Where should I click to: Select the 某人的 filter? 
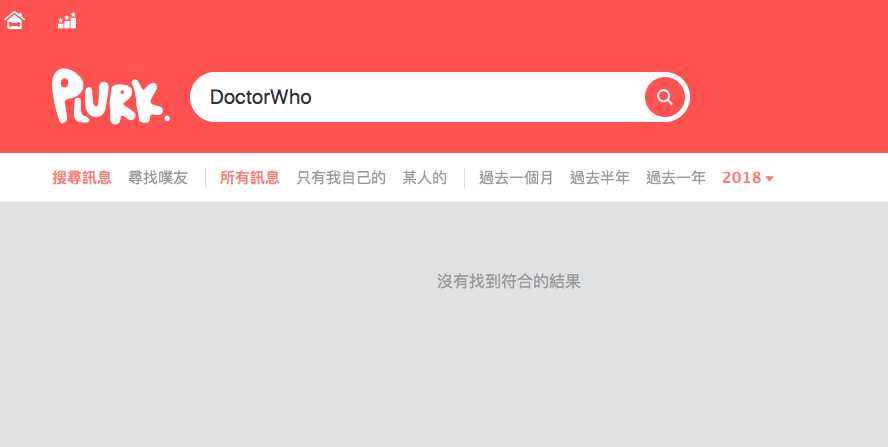click(x=425, y=178)
